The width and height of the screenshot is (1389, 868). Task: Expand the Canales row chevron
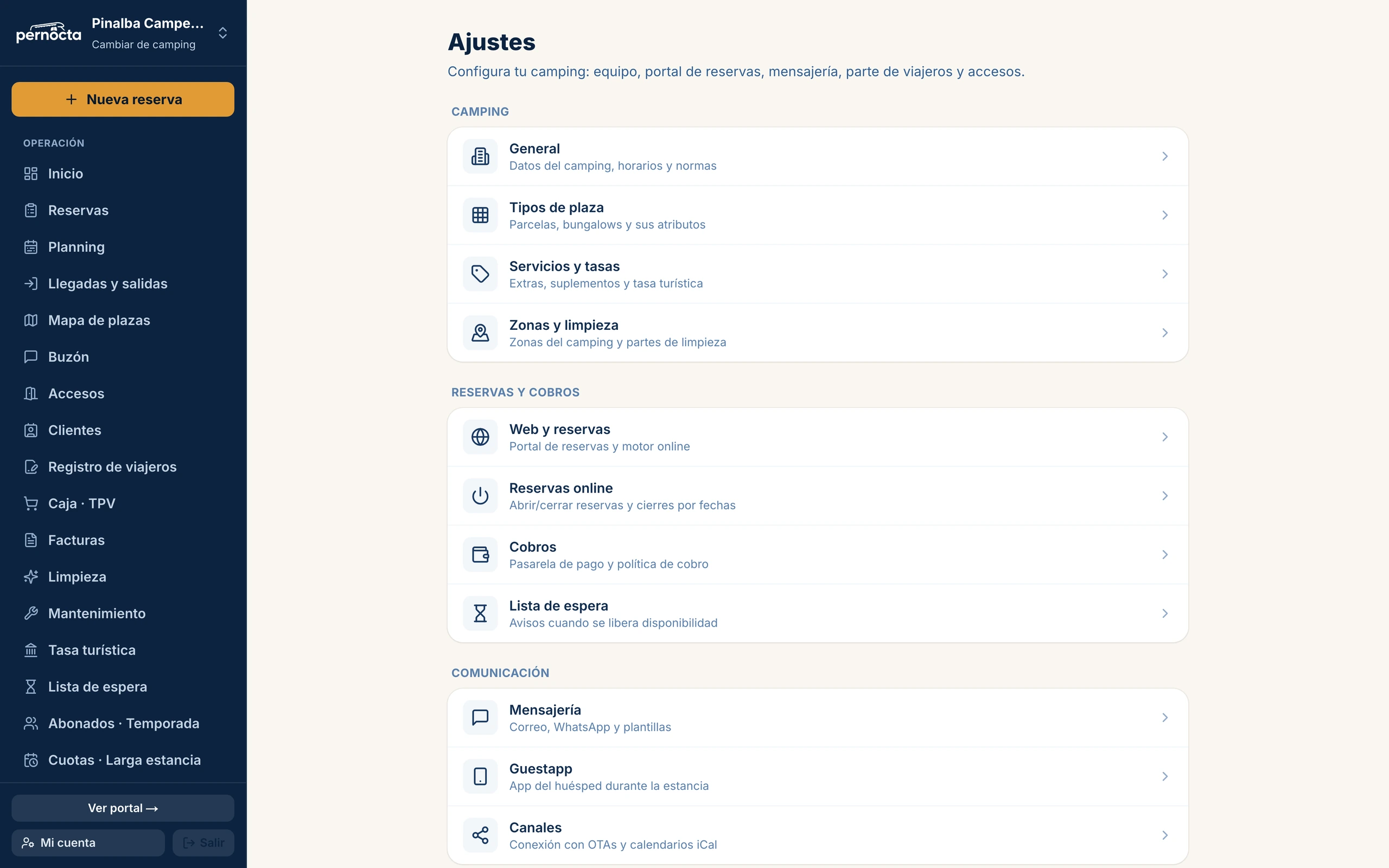[x=1165, y=835]
